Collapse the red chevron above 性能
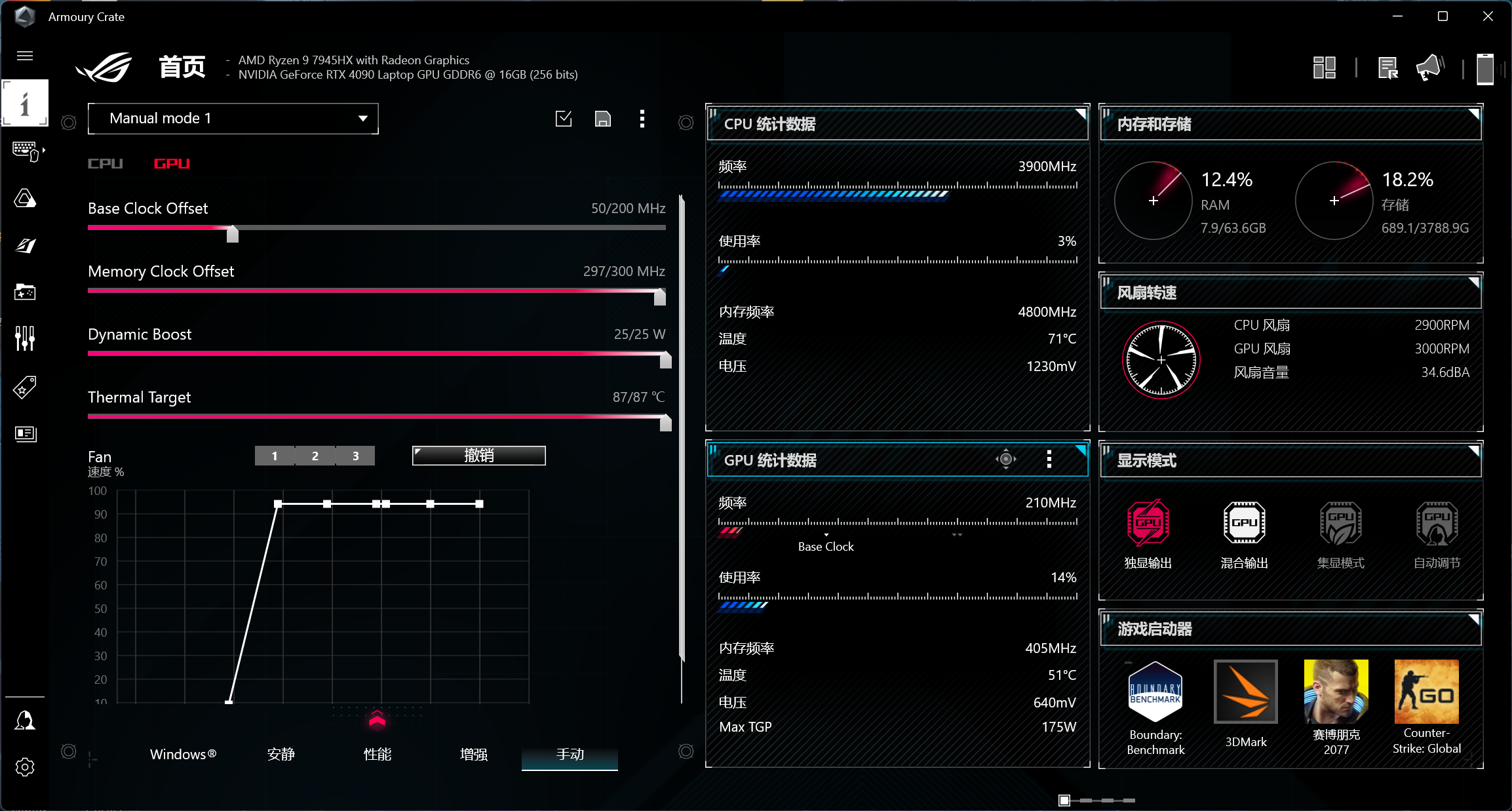The height and width of the screenshot is (811, 1512). point(377,719)
